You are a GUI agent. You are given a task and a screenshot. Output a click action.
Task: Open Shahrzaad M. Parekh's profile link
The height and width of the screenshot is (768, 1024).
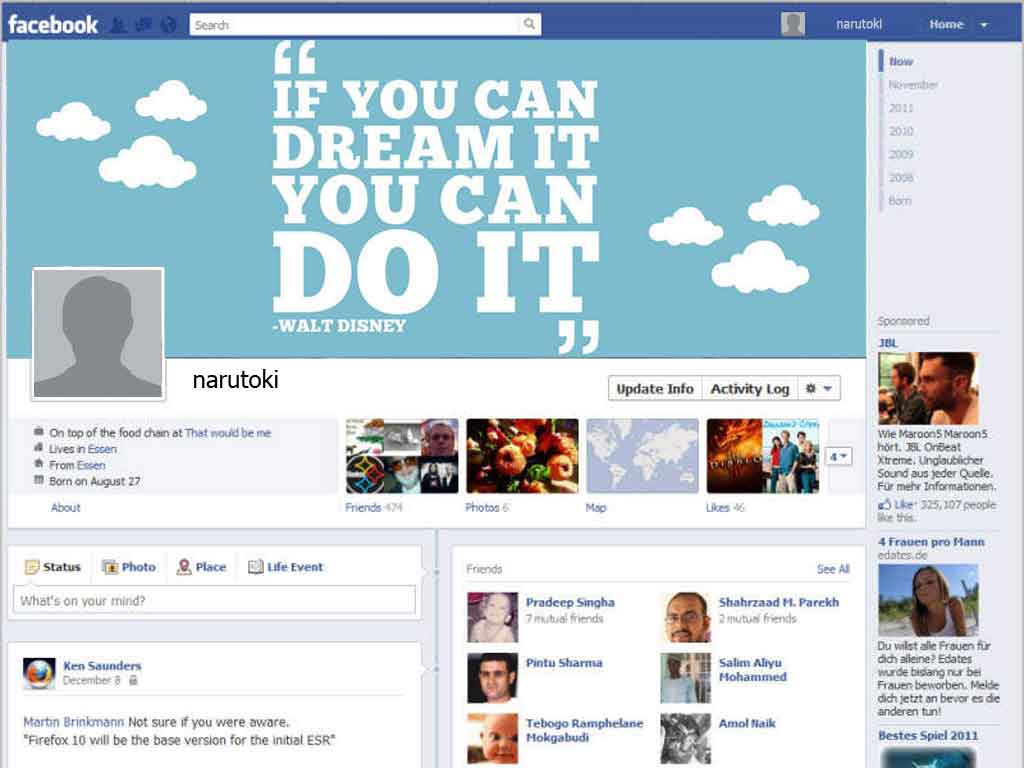click(x=778, y=602)
